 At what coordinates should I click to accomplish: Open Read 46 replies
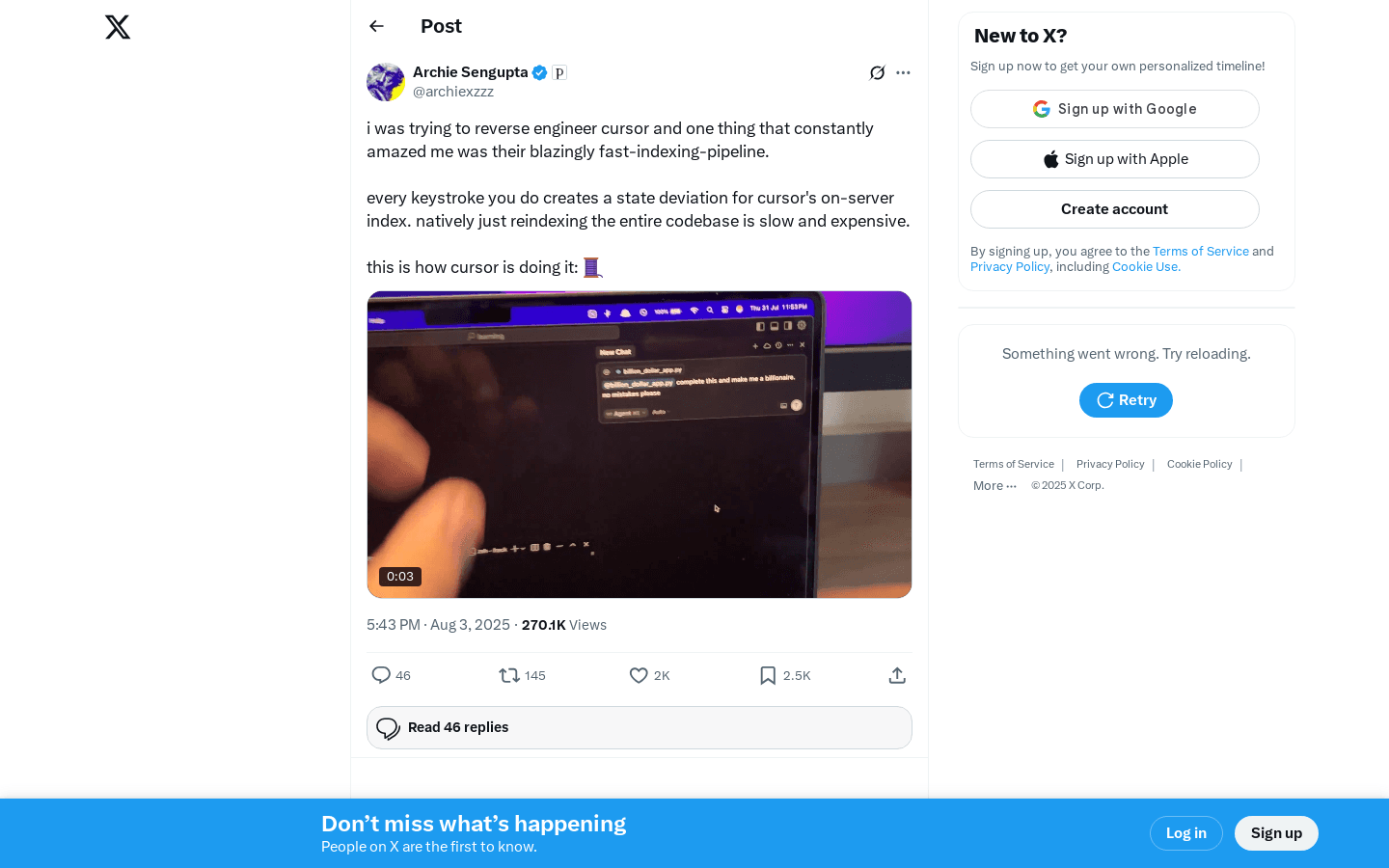pos(640,727)
